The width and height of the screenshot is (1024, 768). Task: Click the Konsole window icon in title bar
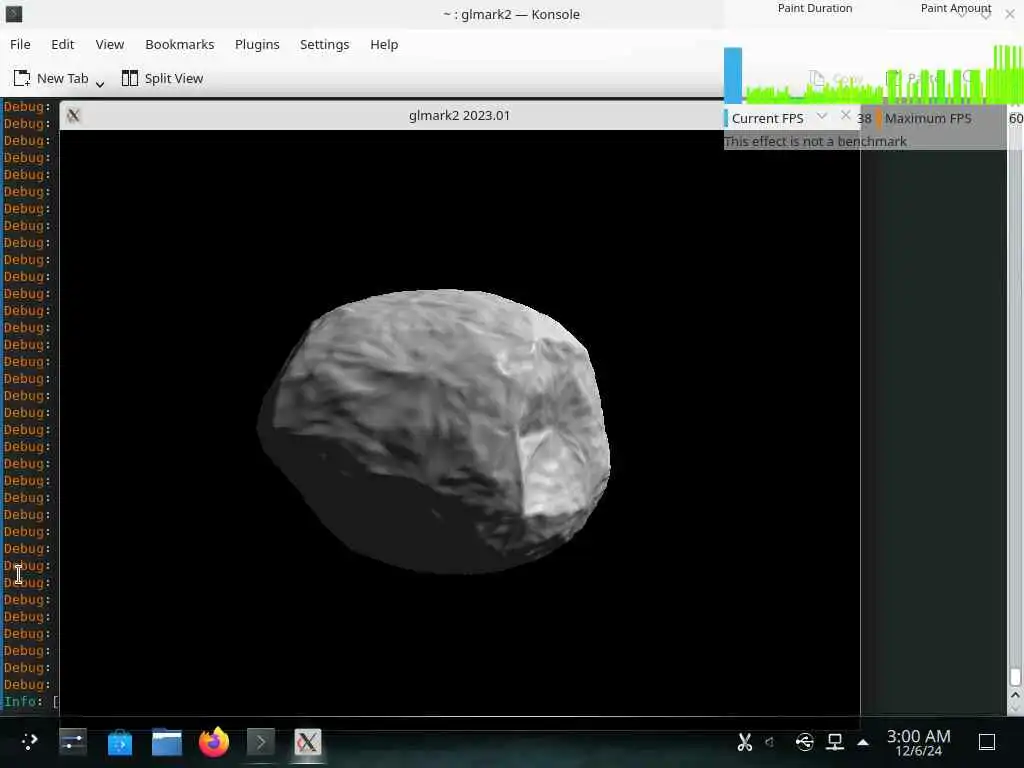pos(13,14)
